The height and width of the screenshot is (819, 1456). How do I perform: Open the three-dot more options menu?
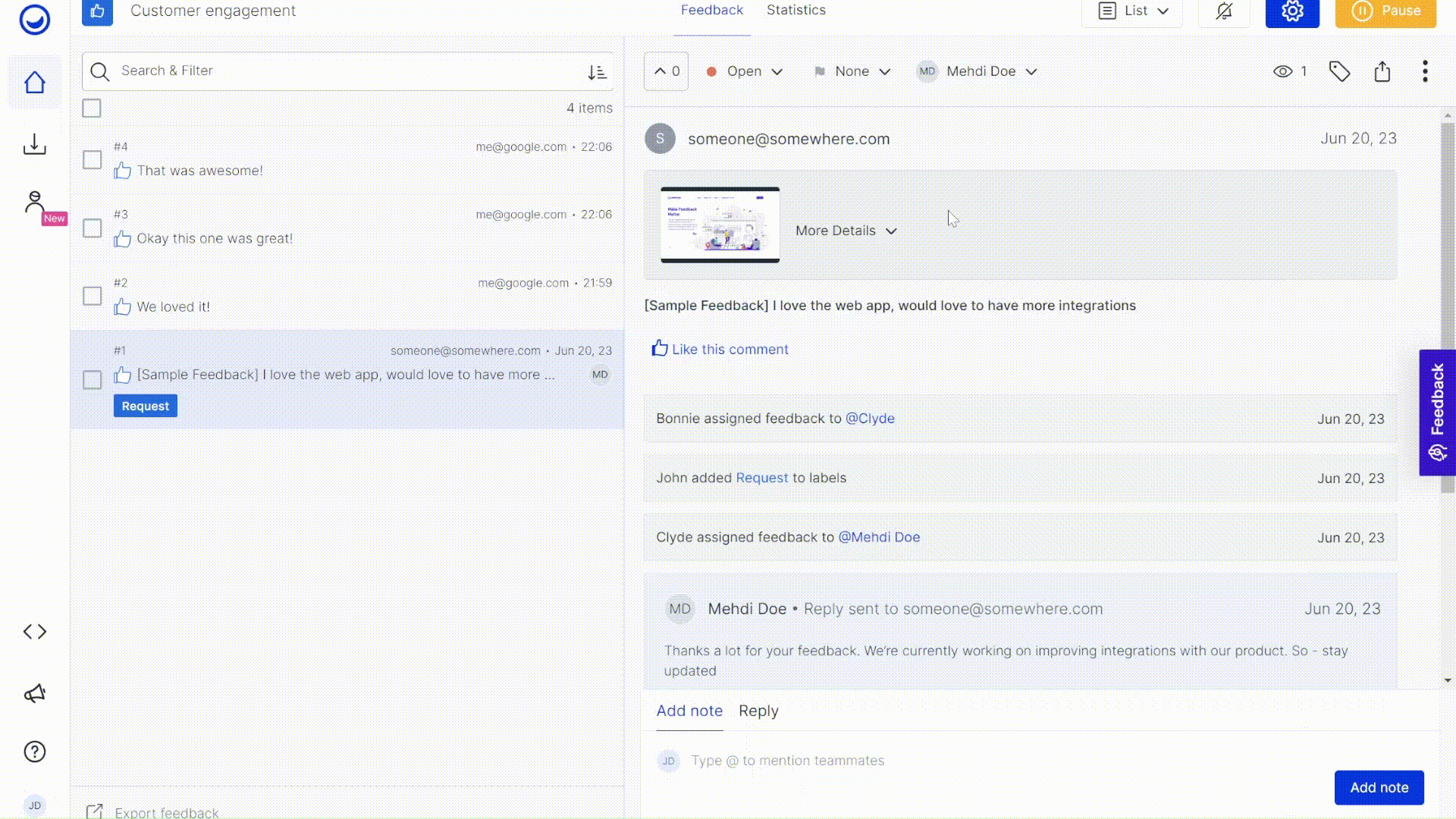pyautogui.click(x=1425, y=71)
